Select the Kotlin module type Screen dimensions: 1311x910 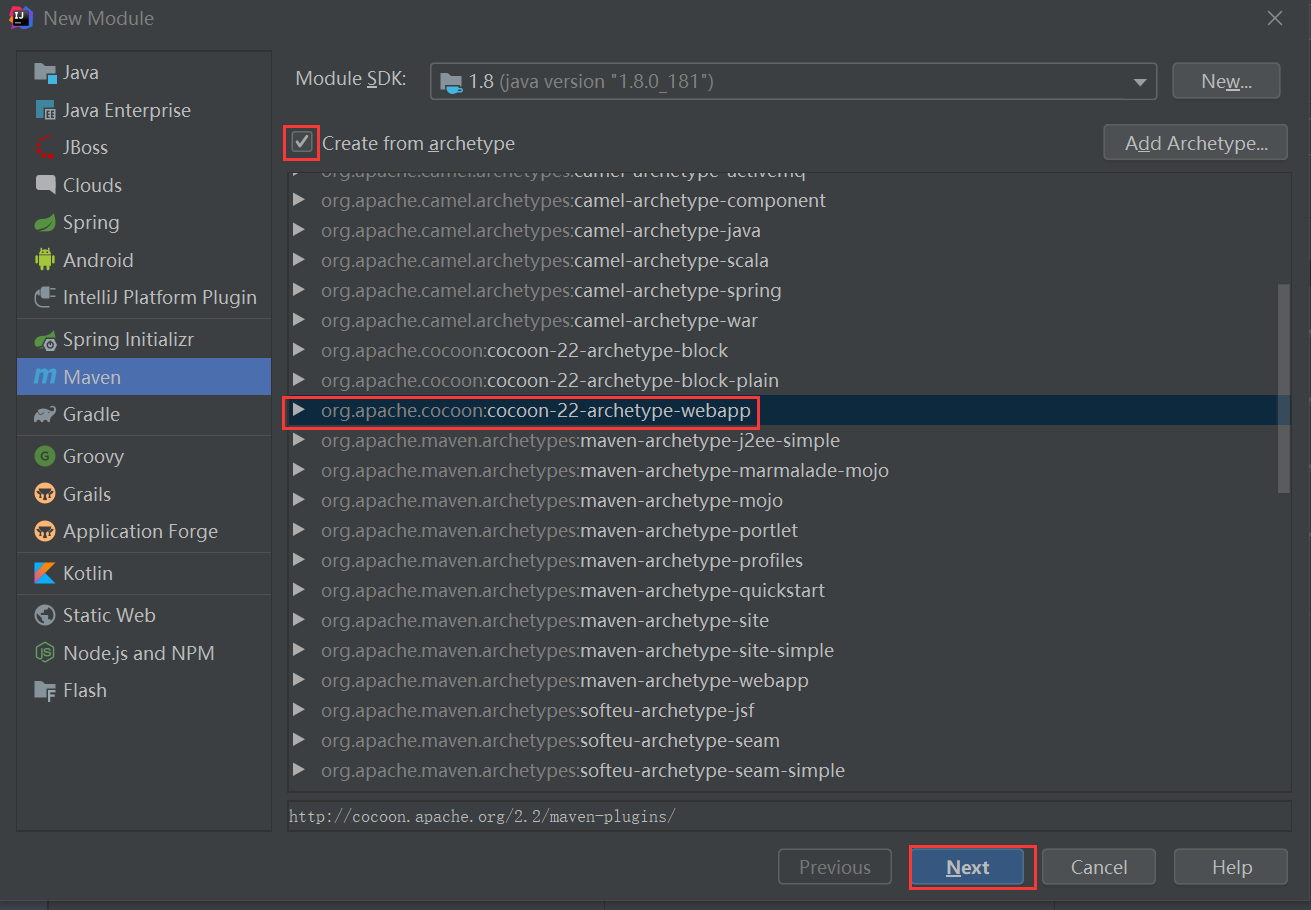pyautogui.click(x=144, y=573)
